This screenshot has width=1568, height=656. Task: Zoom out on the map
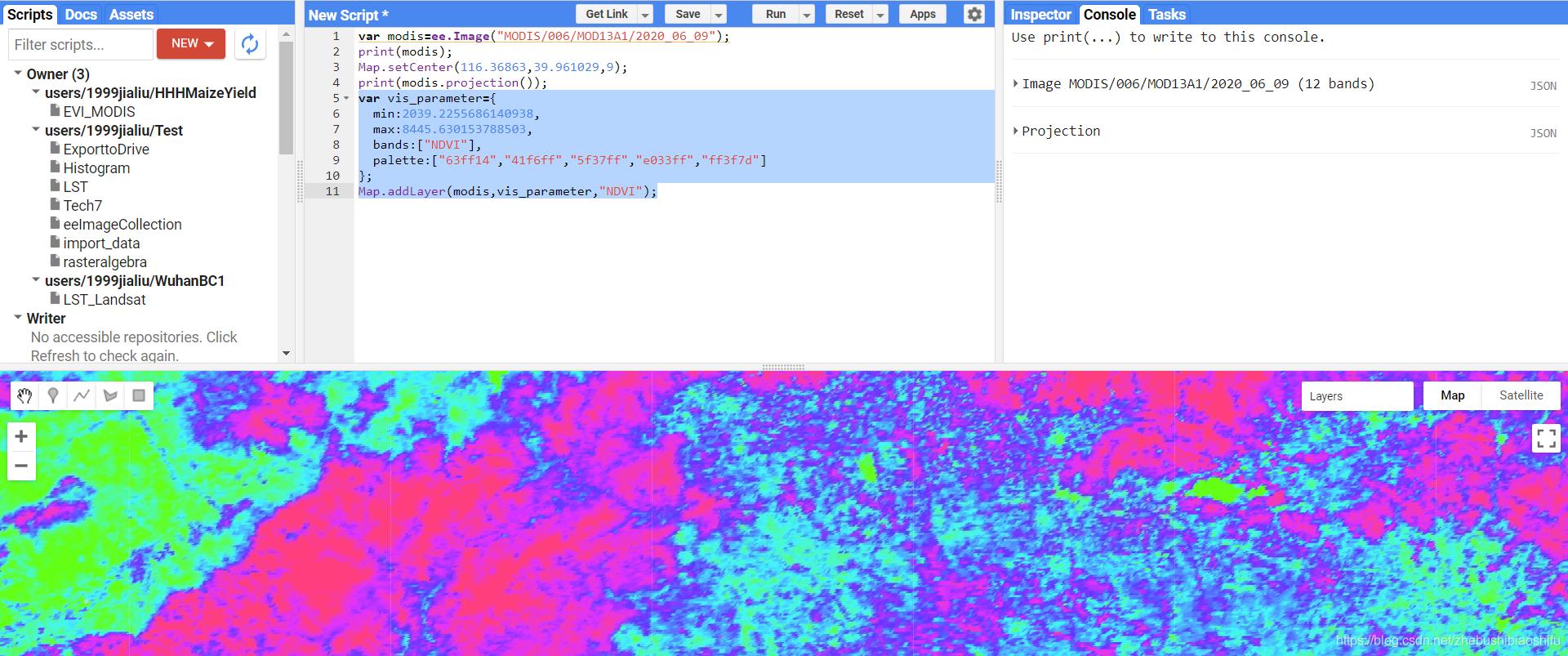coord(21,466)
